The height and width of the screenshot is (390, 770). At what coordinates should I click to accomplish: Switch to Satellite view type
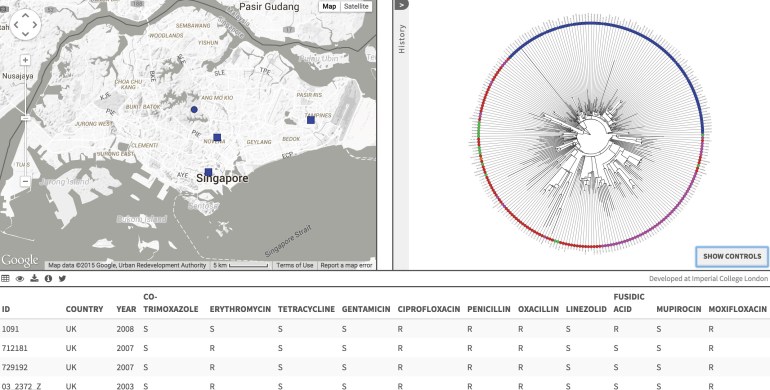[x=356, y=6]
